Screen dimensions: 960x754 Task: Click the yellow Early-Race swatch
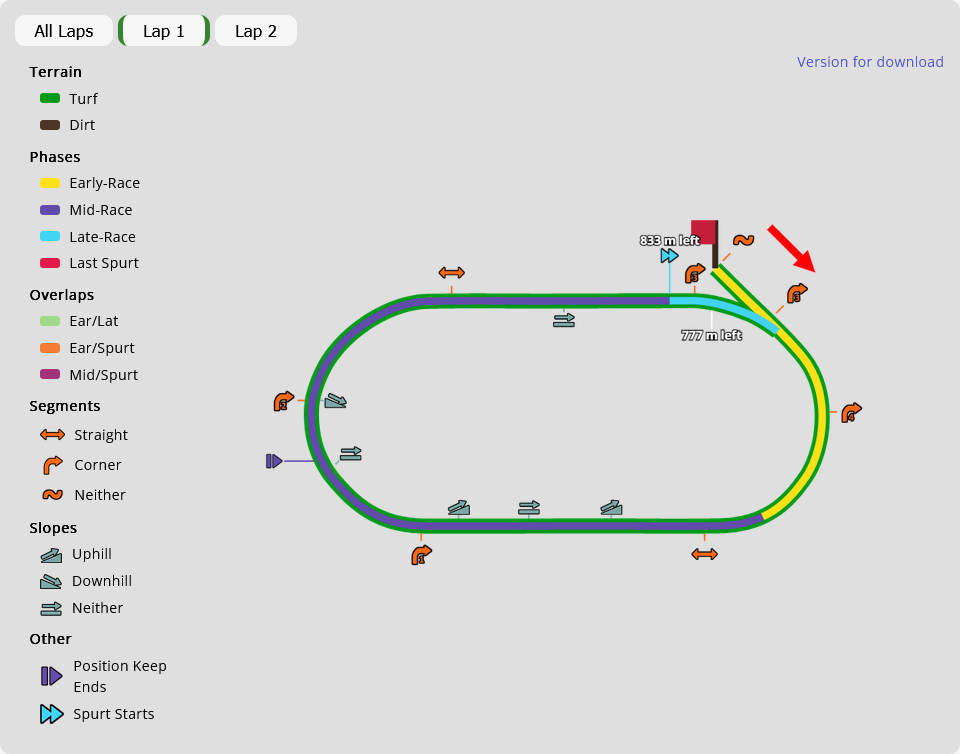click(50, 183)
